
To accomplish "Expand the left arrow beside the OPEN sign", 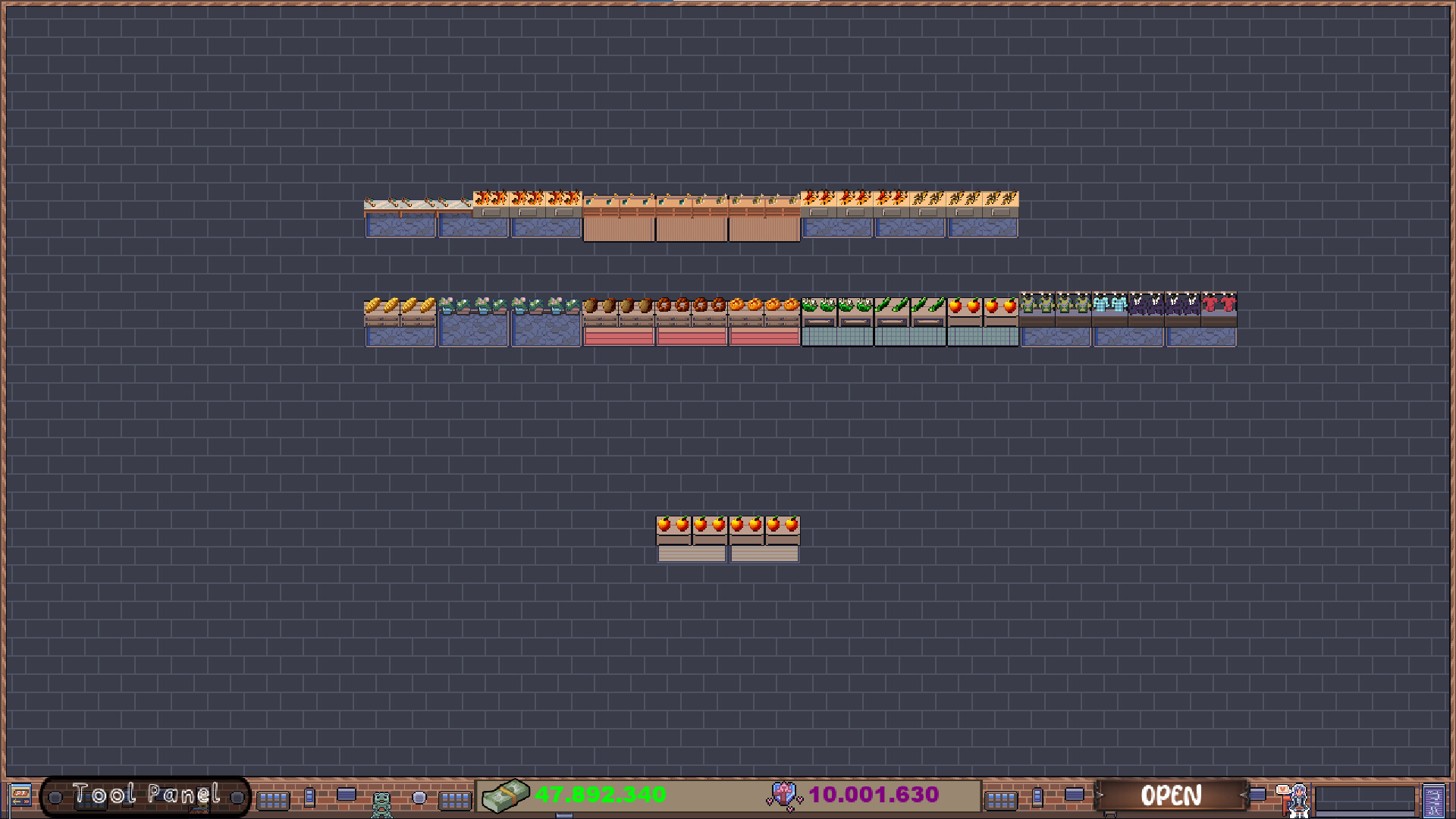I will [x=1100, y=795].
